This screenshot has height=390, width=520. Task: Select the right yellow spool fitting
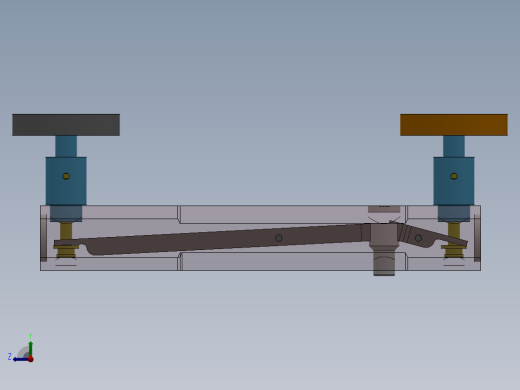coord(454,251)
